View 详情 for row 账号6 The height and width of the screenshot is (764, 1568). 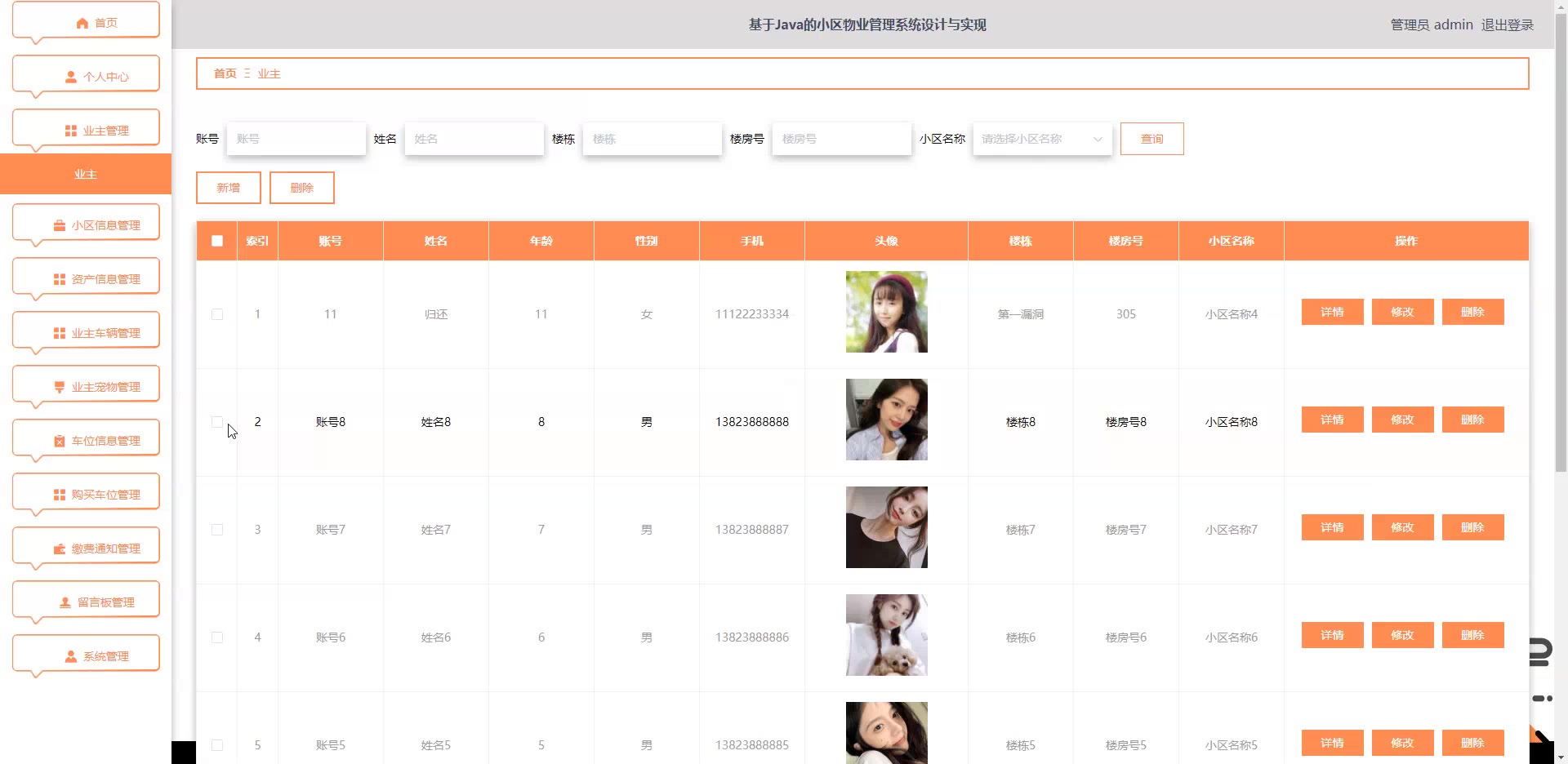[x=1332, y=635]
